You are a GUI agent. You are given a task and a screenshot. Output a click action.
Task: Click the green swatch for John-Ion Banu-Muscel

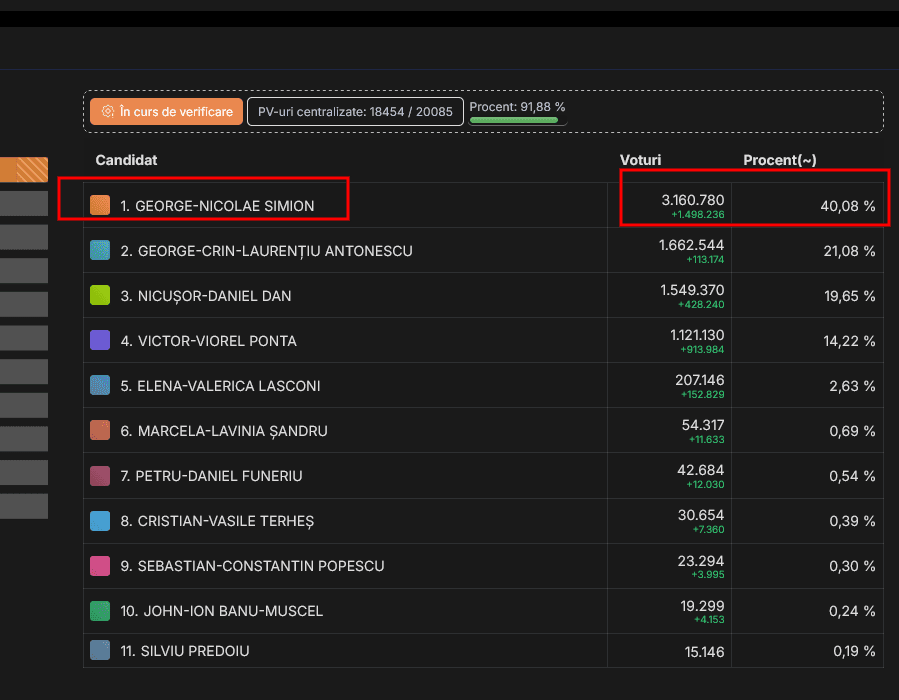pos(100,611)
